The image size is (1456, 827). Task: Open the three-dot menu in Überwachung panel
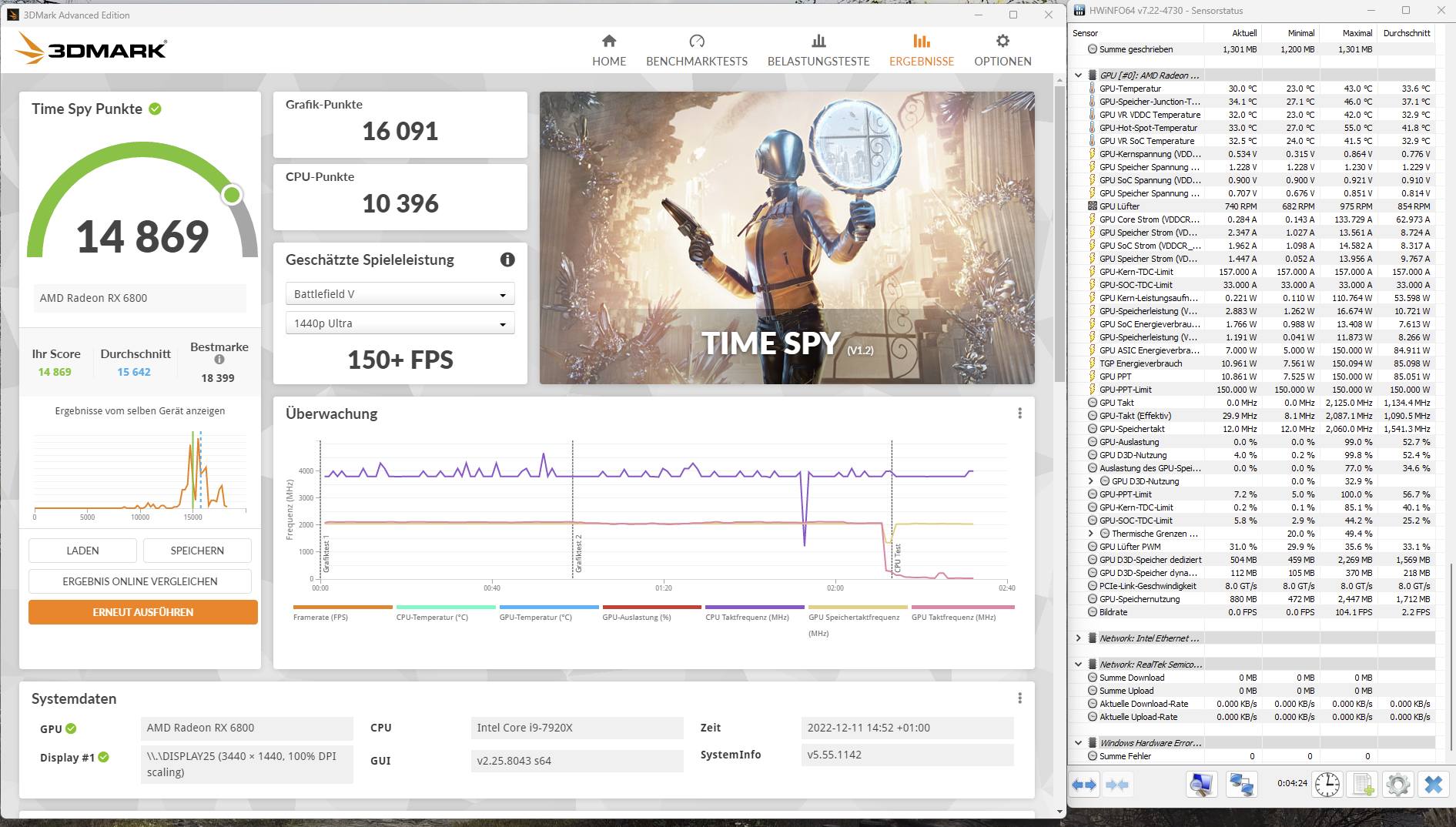(1020, 413)
